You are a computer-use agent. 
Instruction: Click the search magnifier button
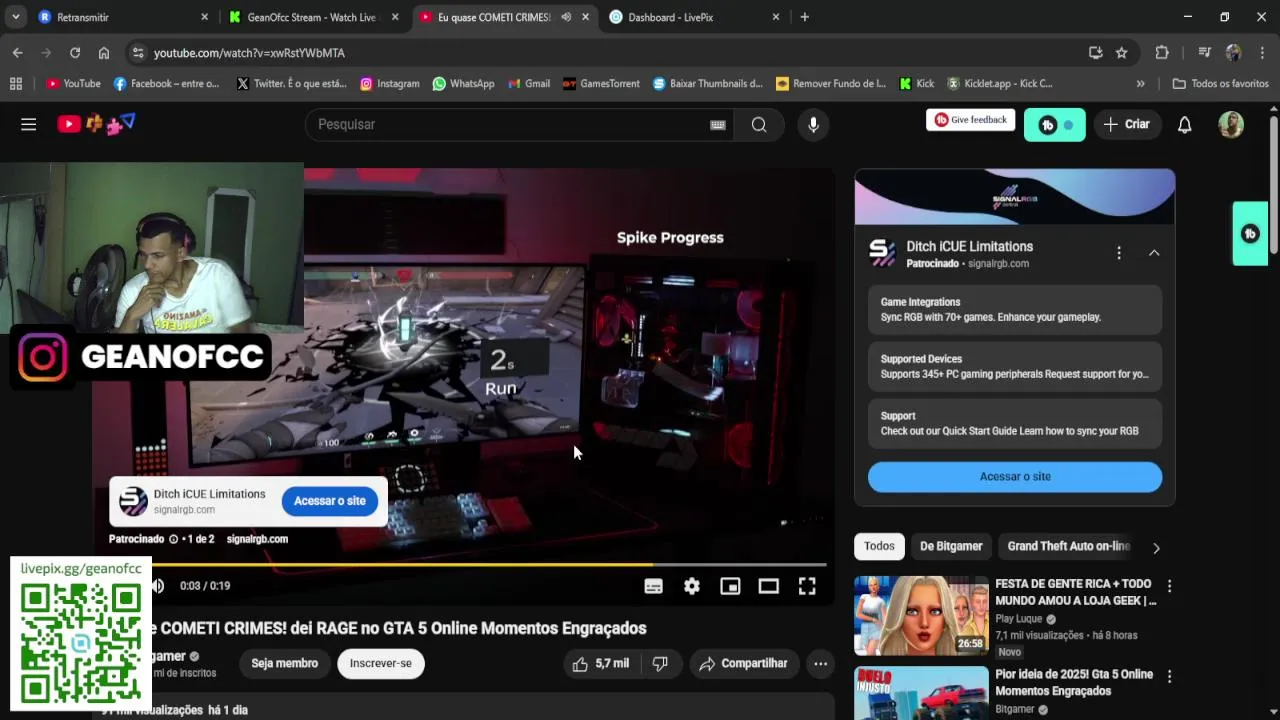click(x=759, y=124)
